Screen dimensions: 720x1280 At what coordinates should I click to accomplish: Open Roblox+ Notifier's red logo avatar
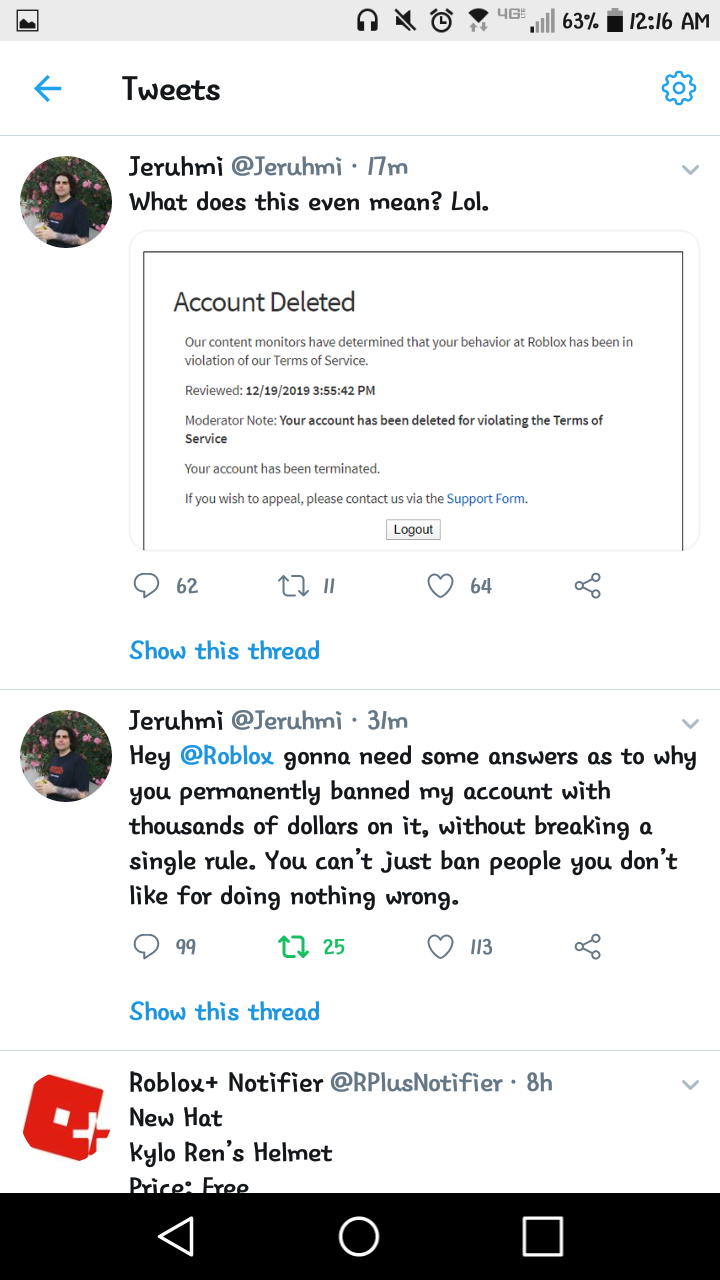coord(66,1118)
